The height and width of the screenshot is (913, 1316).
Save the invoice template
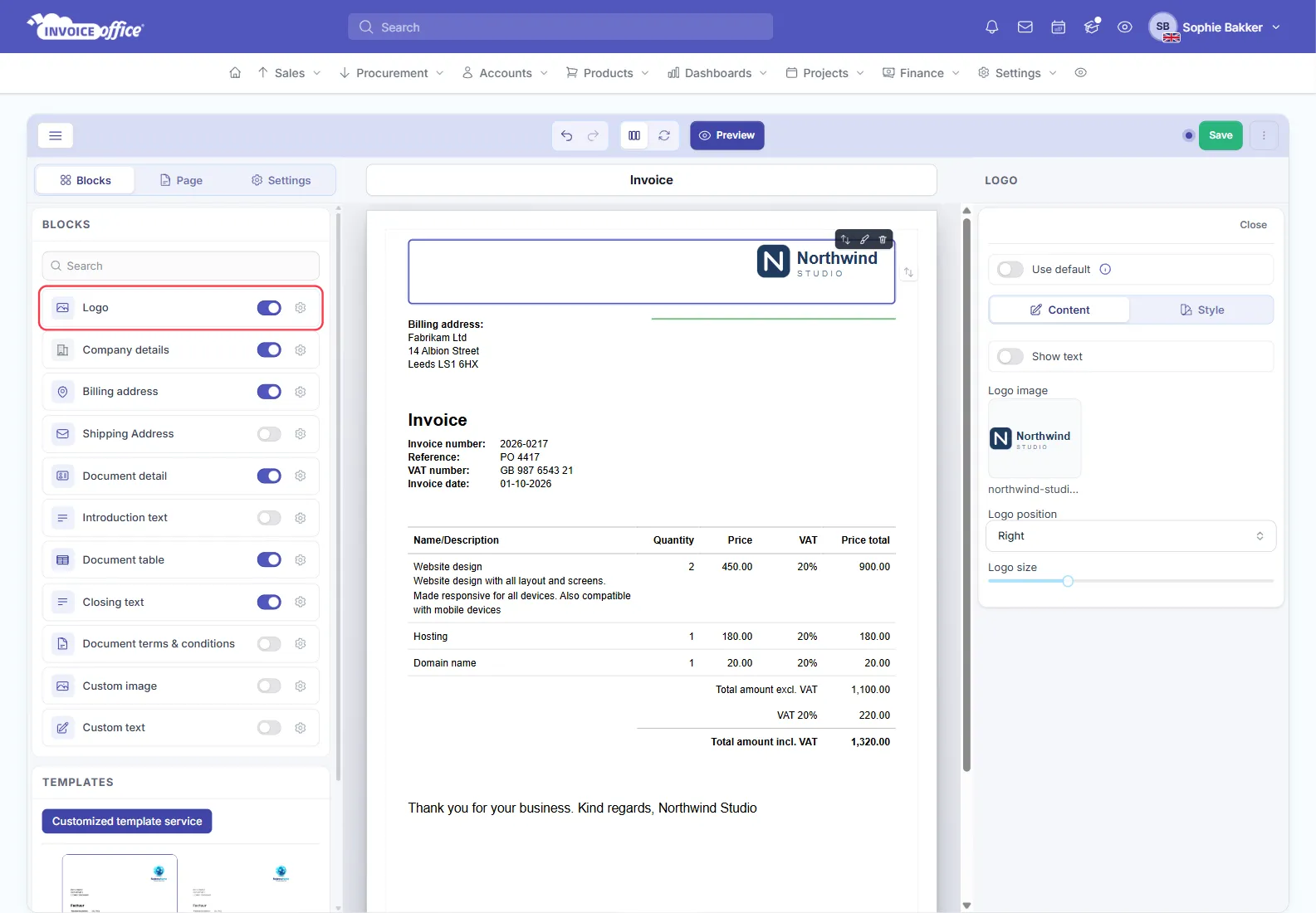(x=1221, y=135)
